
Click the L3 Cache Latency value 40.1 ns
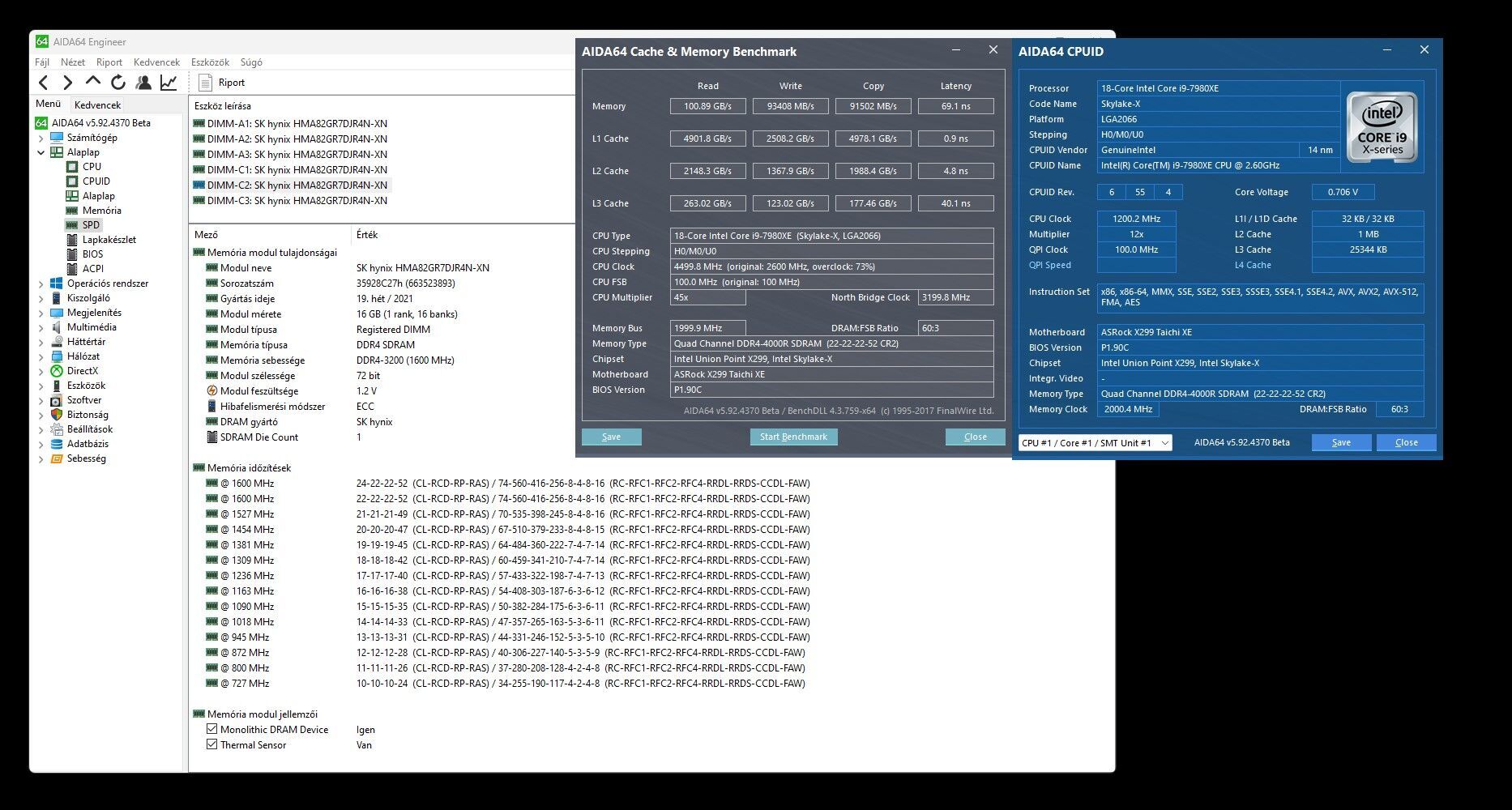coord(956,203)
